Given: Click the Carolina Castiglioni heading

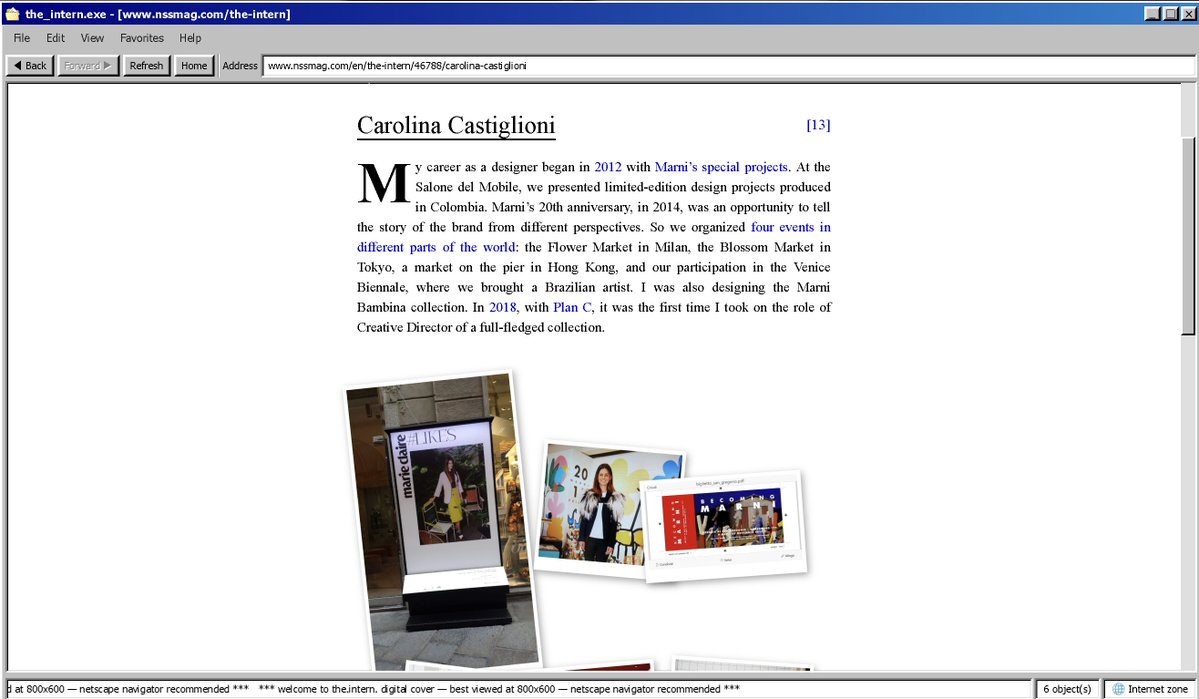Looking at the screenshot, I should [x=456, y=125].
